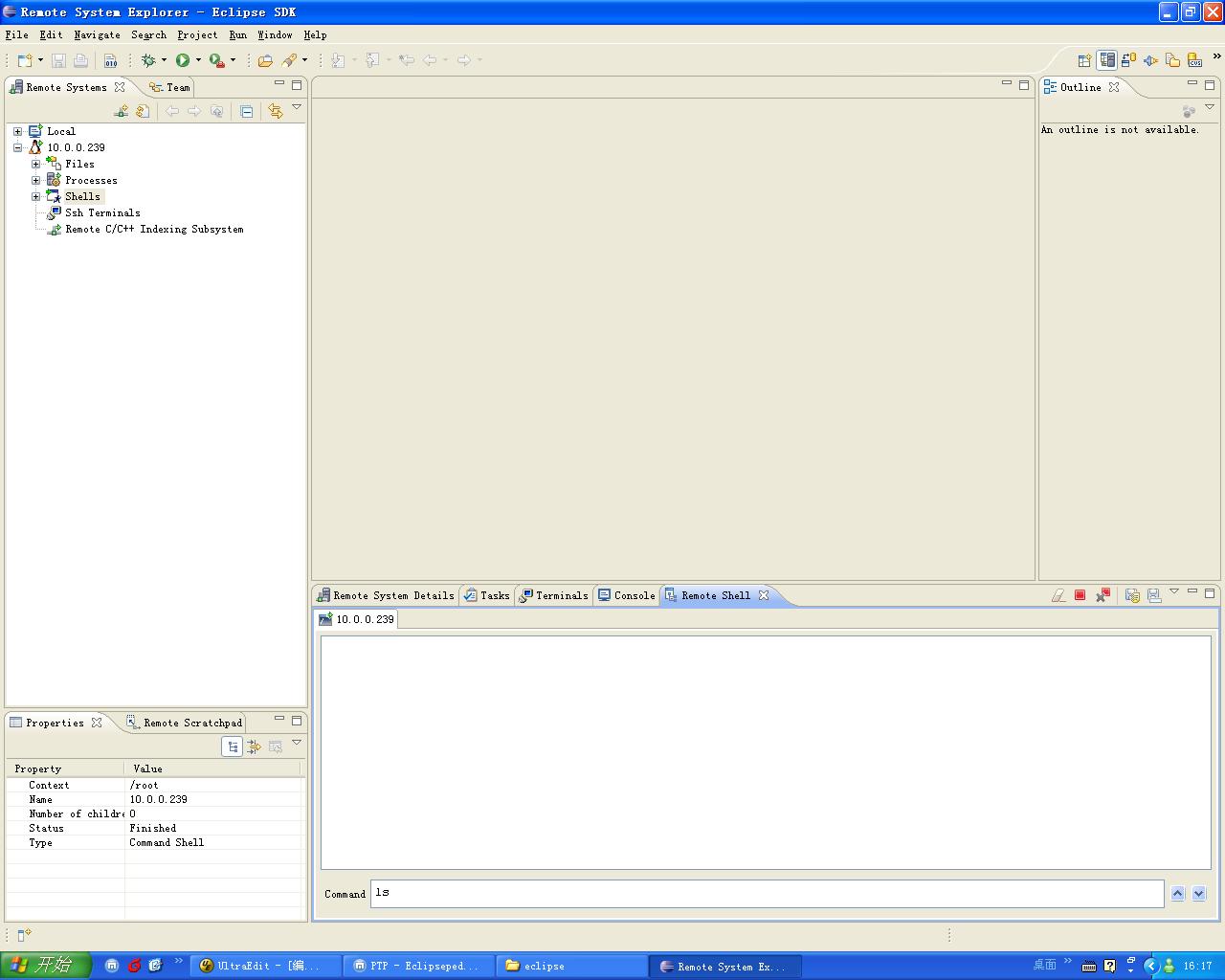
Task: Click the green Run button icon
Action: click(x=183, y=60)
